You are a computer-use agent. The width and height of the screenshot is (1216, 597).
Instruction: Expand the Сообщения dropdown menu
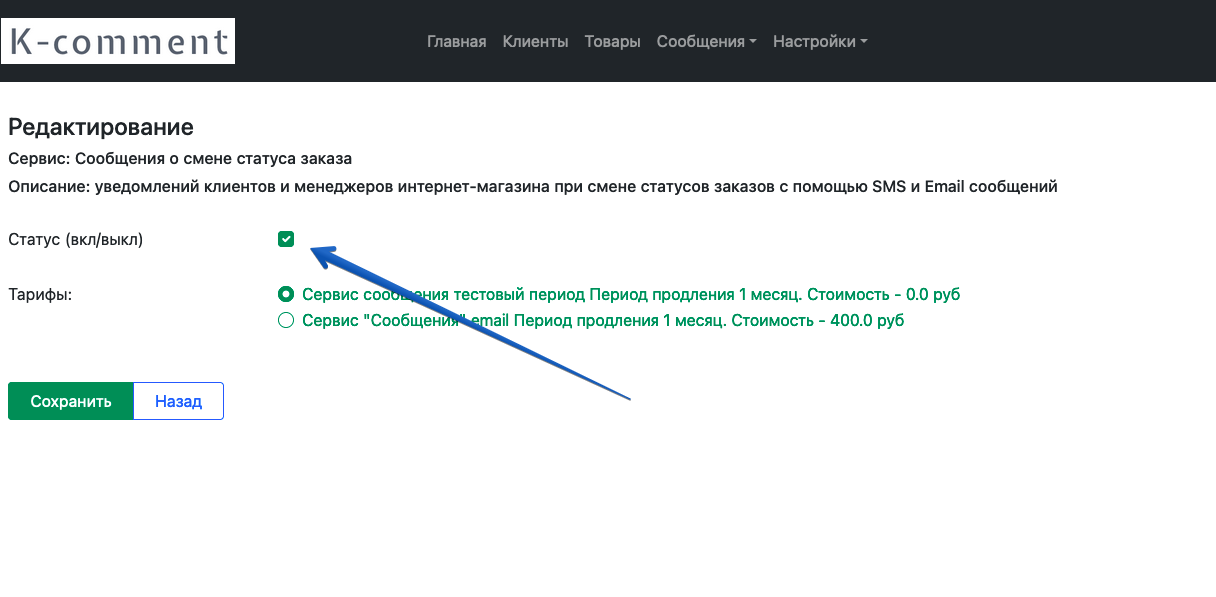706,42
